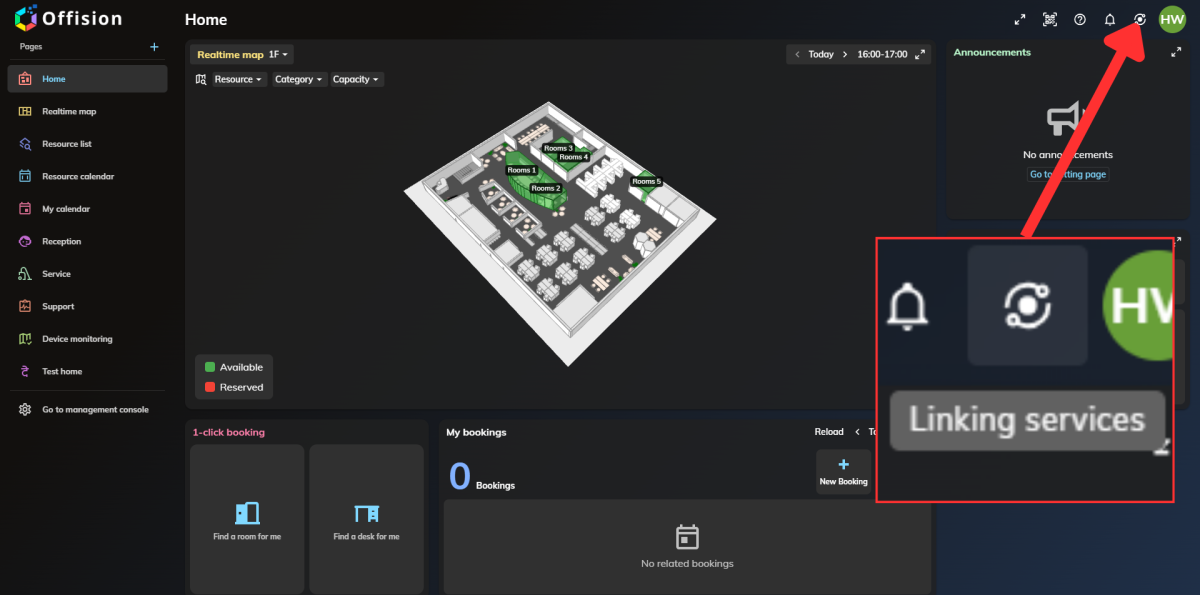Viewport: 1200px width, 595px height.
Task: Toggle the Reserved legend entry
Action: 234,387
